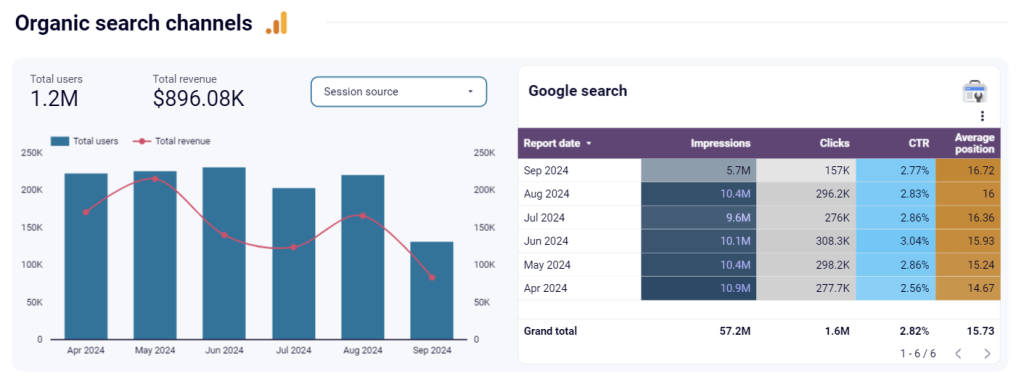Go to the next table page arrow

(x=987, y=354)
